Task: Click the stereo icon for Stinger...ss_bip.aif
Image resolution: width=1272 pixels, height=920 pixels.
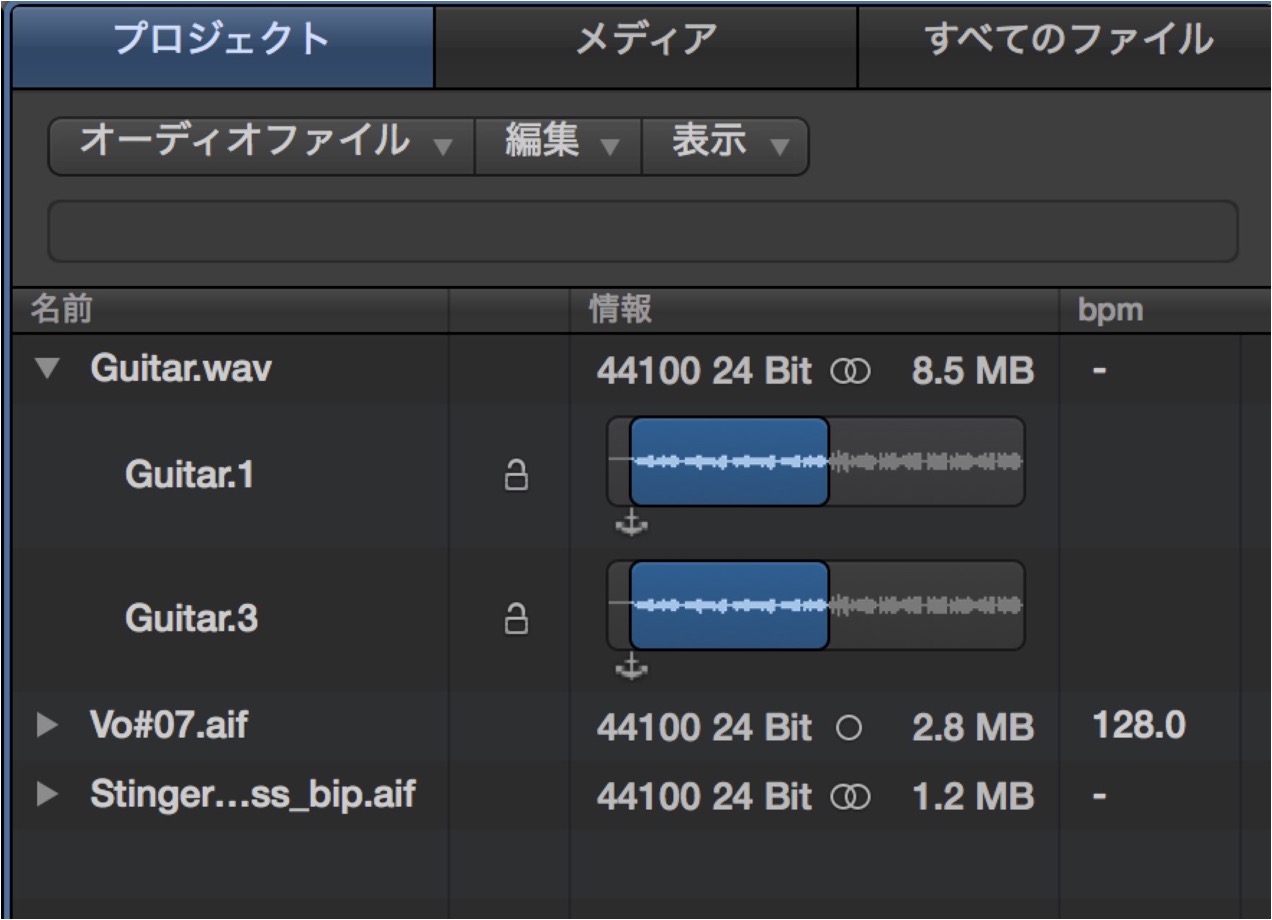Action: coord(850,796)
